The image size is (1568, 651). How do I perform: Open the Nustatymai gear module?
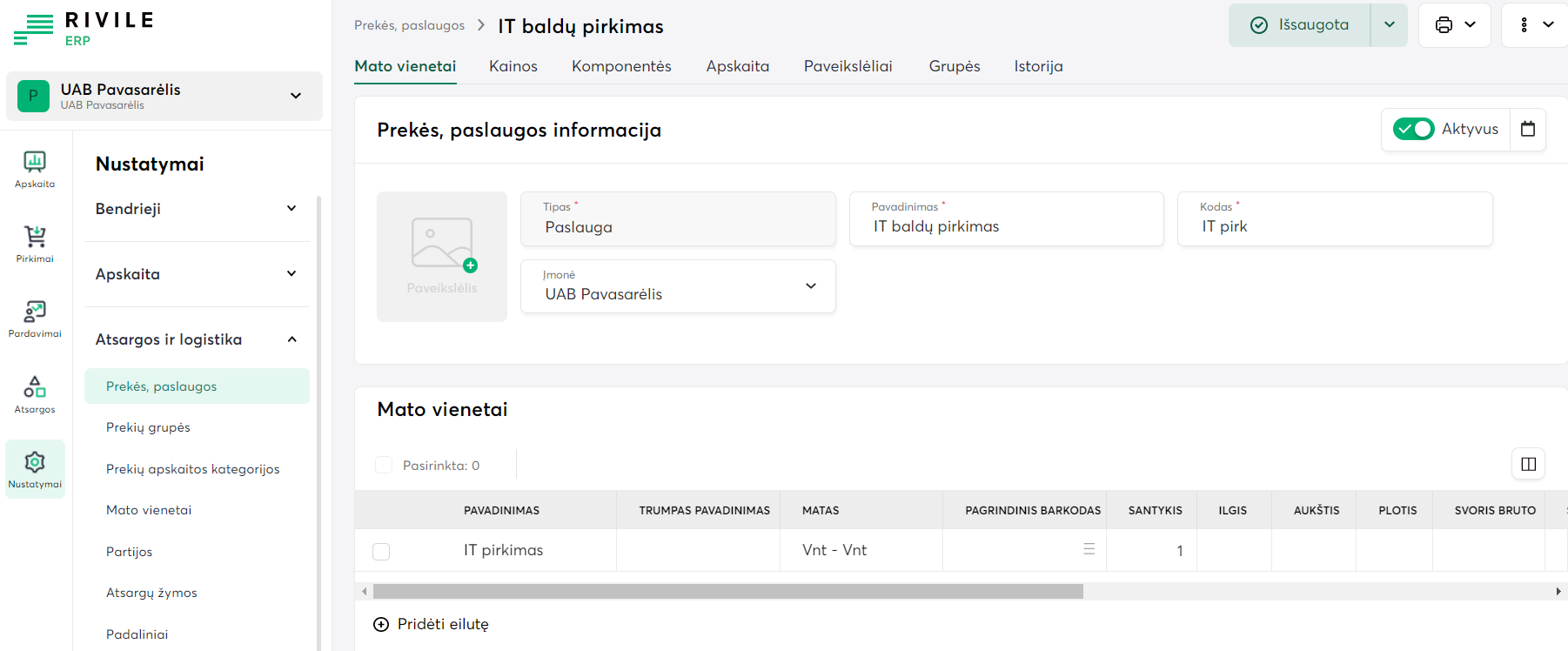click(x=35, y=469)
